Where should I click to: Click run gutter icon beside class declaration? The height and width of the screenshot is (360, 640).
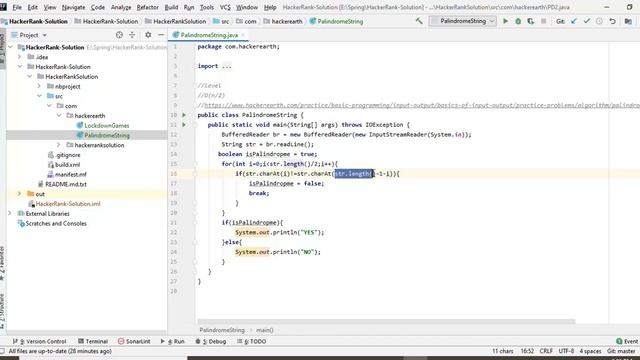coord(184,115)
